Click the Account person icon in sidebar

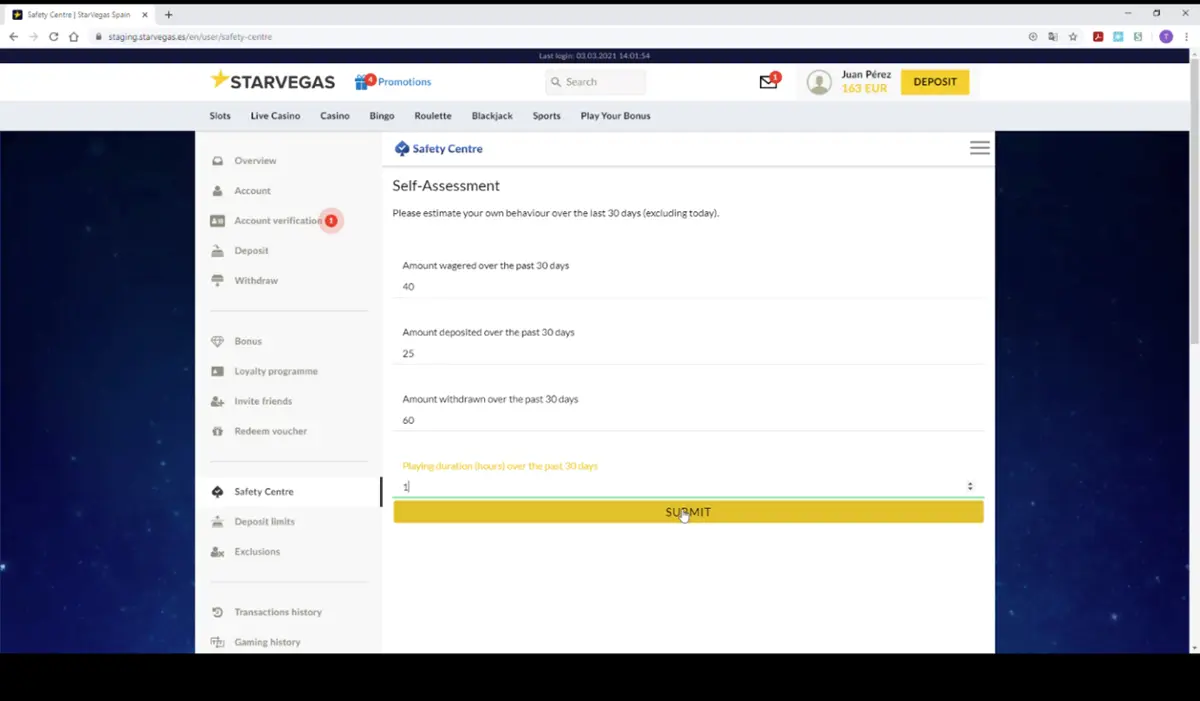point(217,191)
